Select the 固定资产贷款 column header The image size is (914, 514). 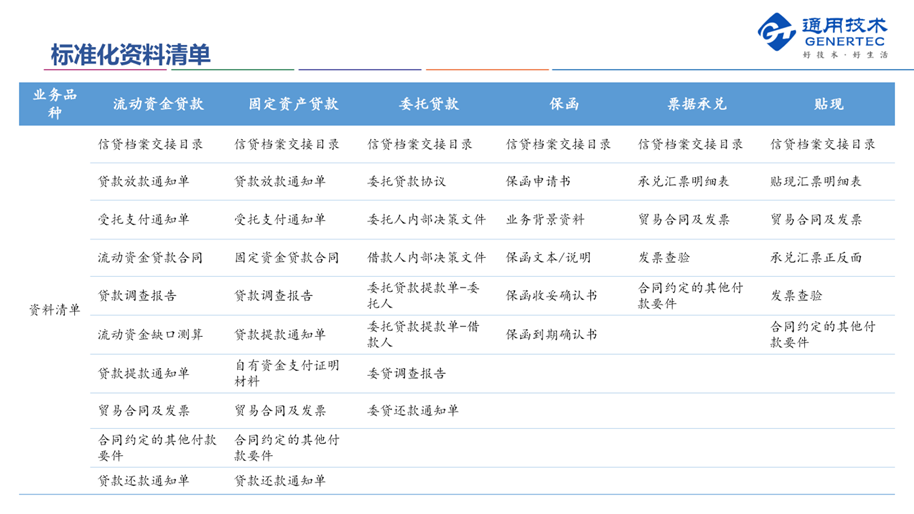[x=293, y=104]
